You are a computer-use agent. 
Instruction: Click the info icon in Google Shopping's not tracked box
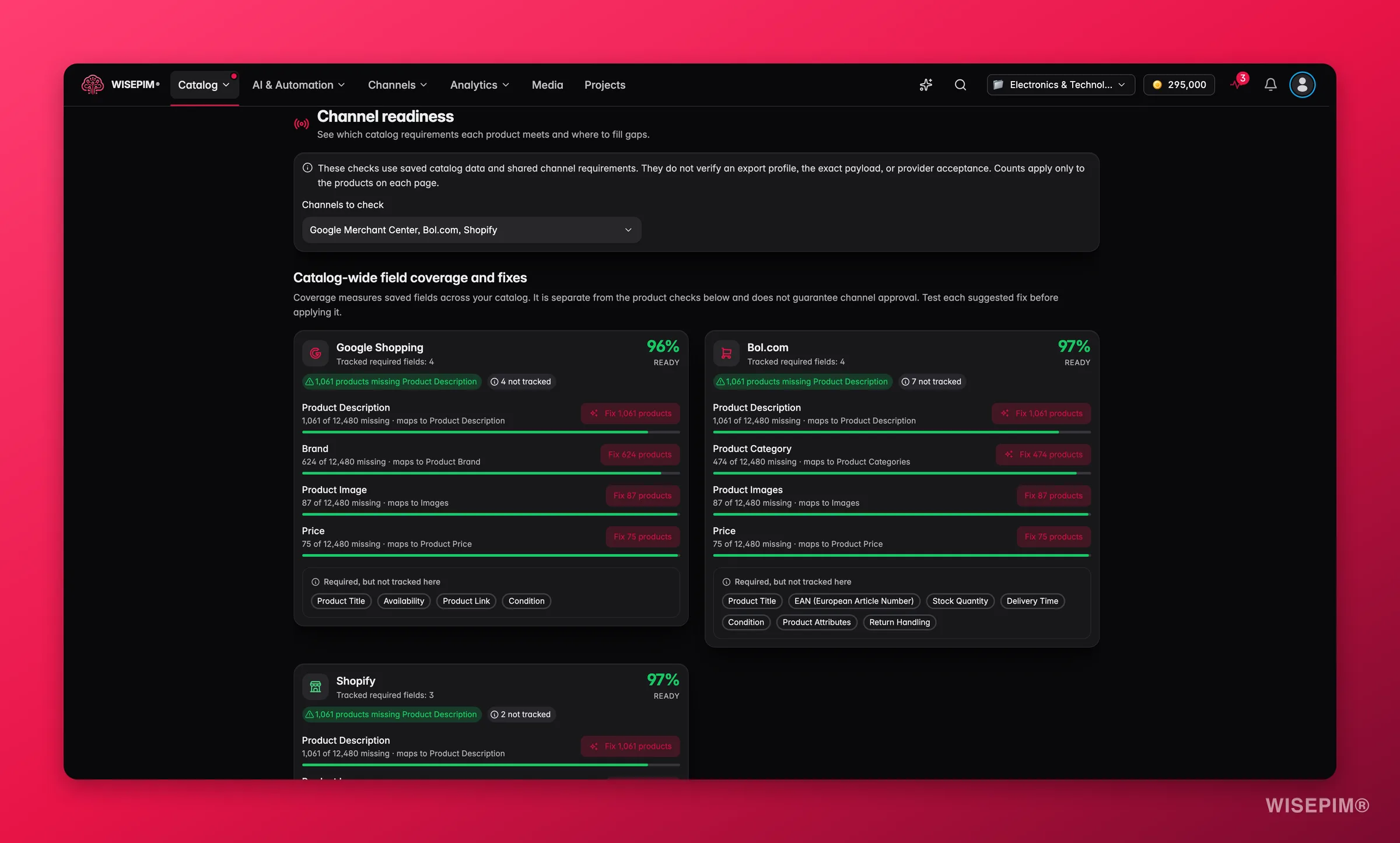tap(316, 582)
